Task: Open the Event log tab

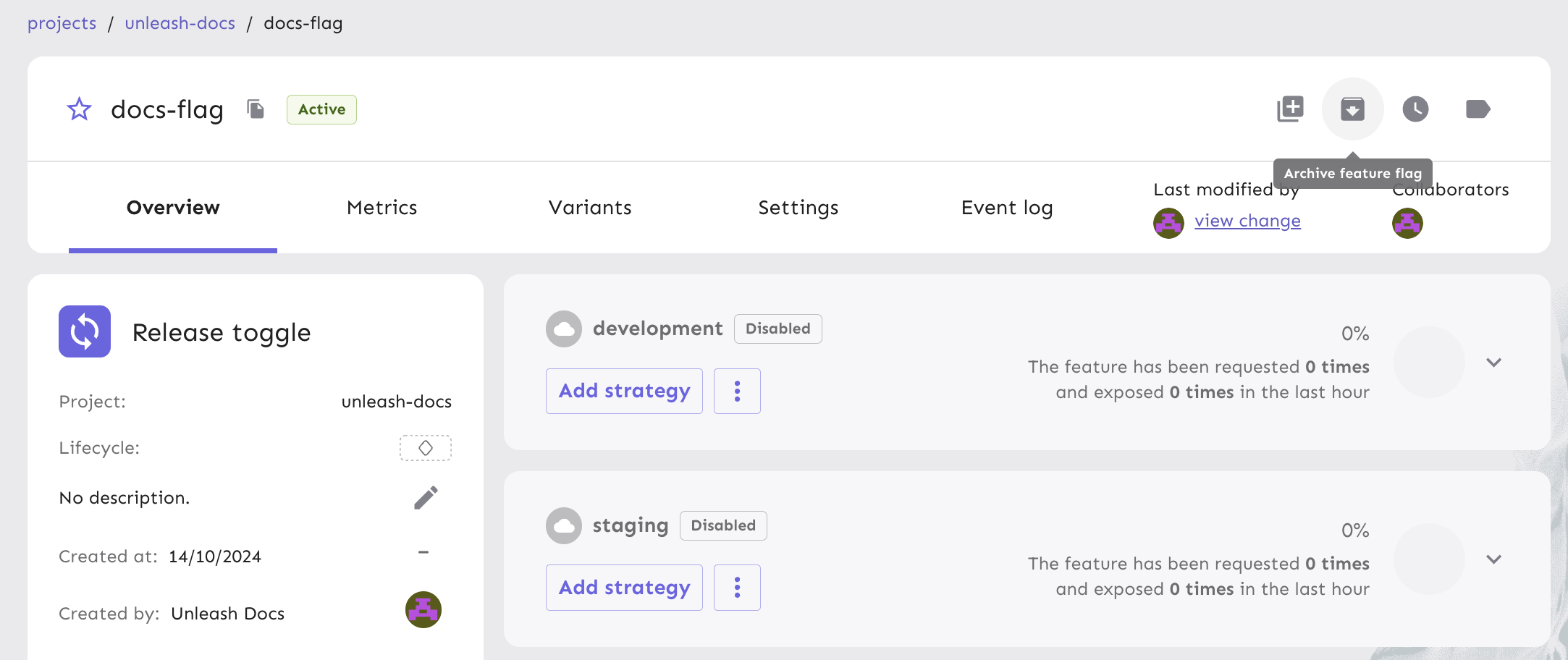Action: click(1006, 208)
